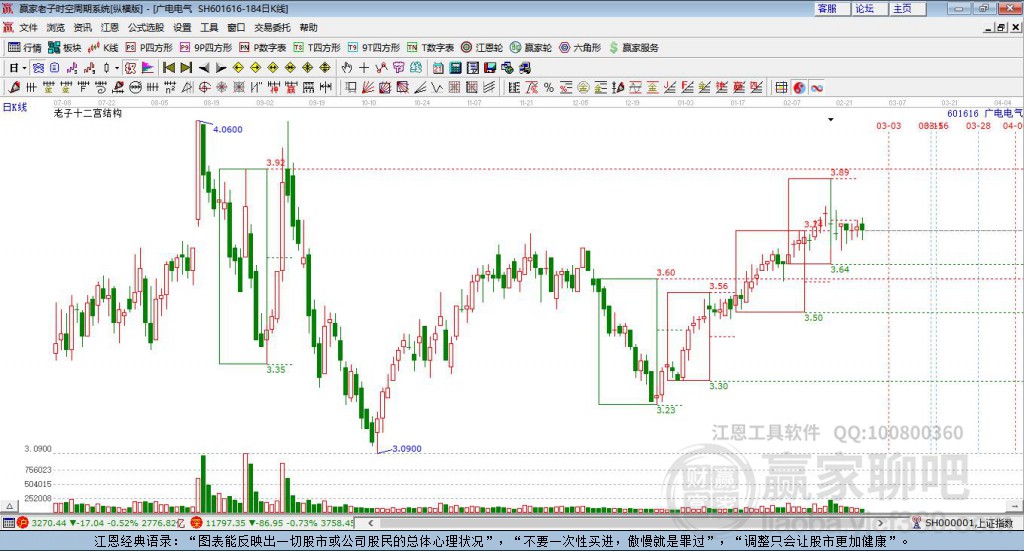Jump to first bar with green skip-start icon
1024x551 pixels.
point(168,68)
